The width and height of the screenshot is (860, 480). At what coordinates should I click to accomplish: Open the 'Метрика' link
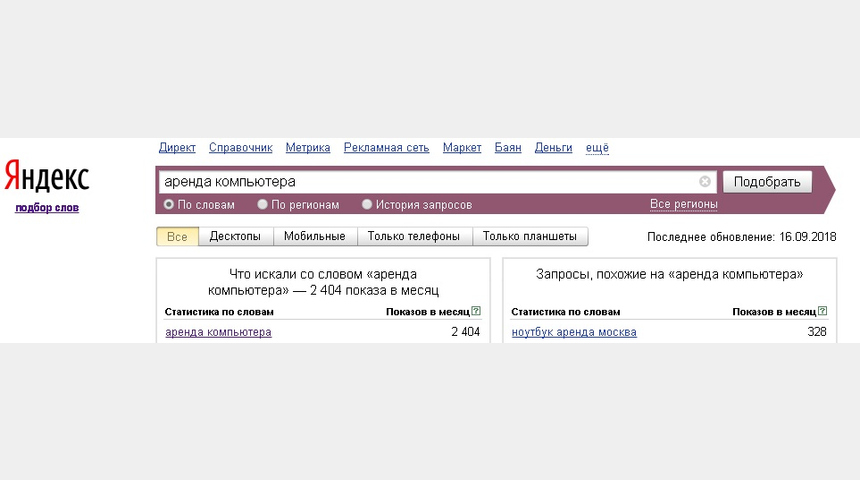point(308,148)
